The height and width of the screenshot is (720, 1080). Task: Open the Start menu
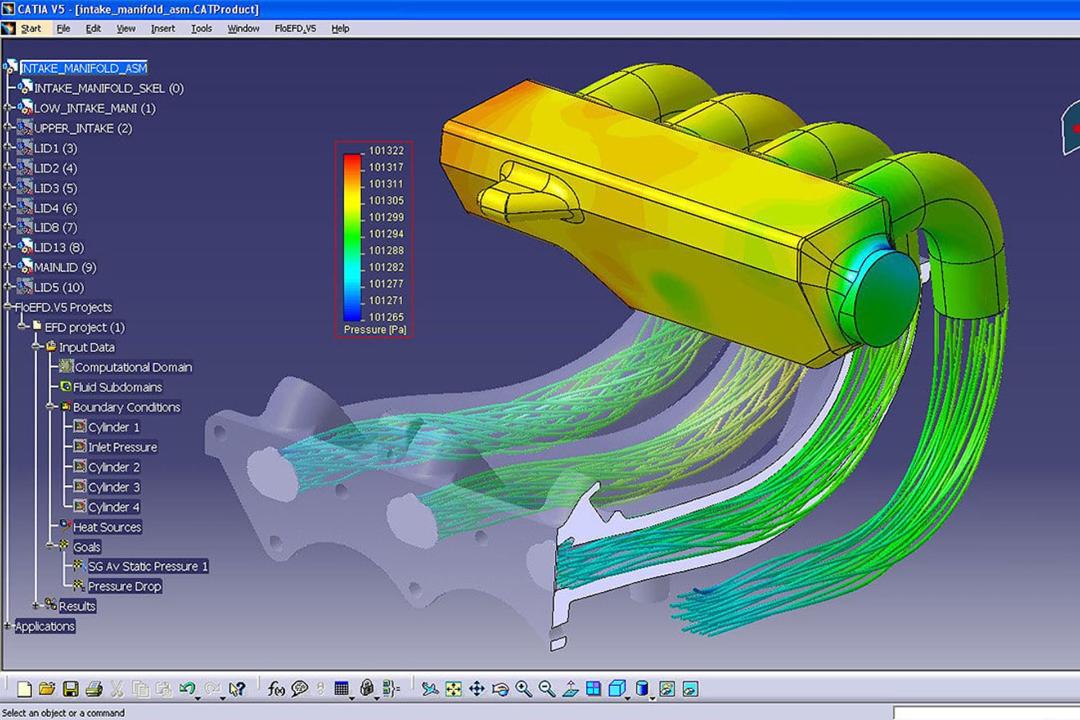tap(30, 28)
